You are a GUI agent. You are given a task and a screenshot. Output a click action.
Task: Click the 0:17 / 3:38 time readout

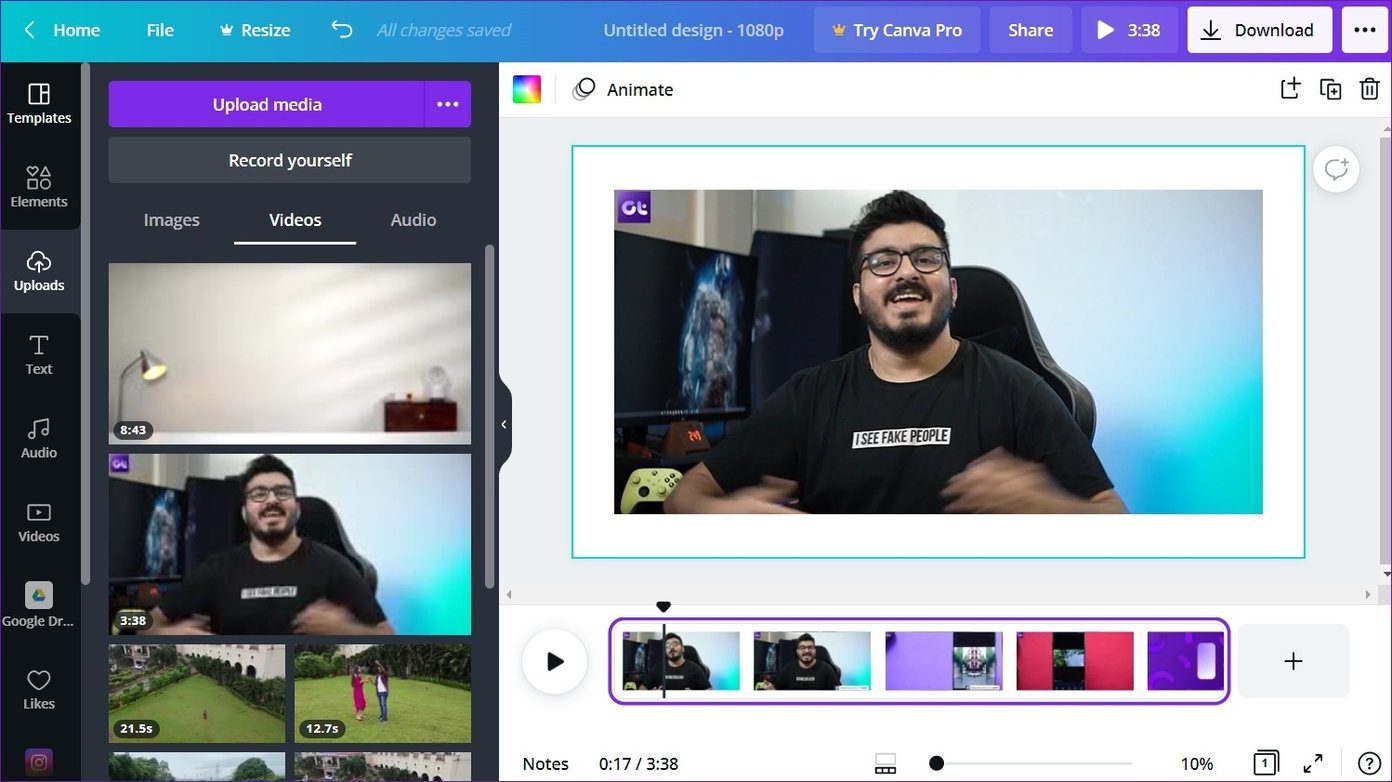coord(638,764)
